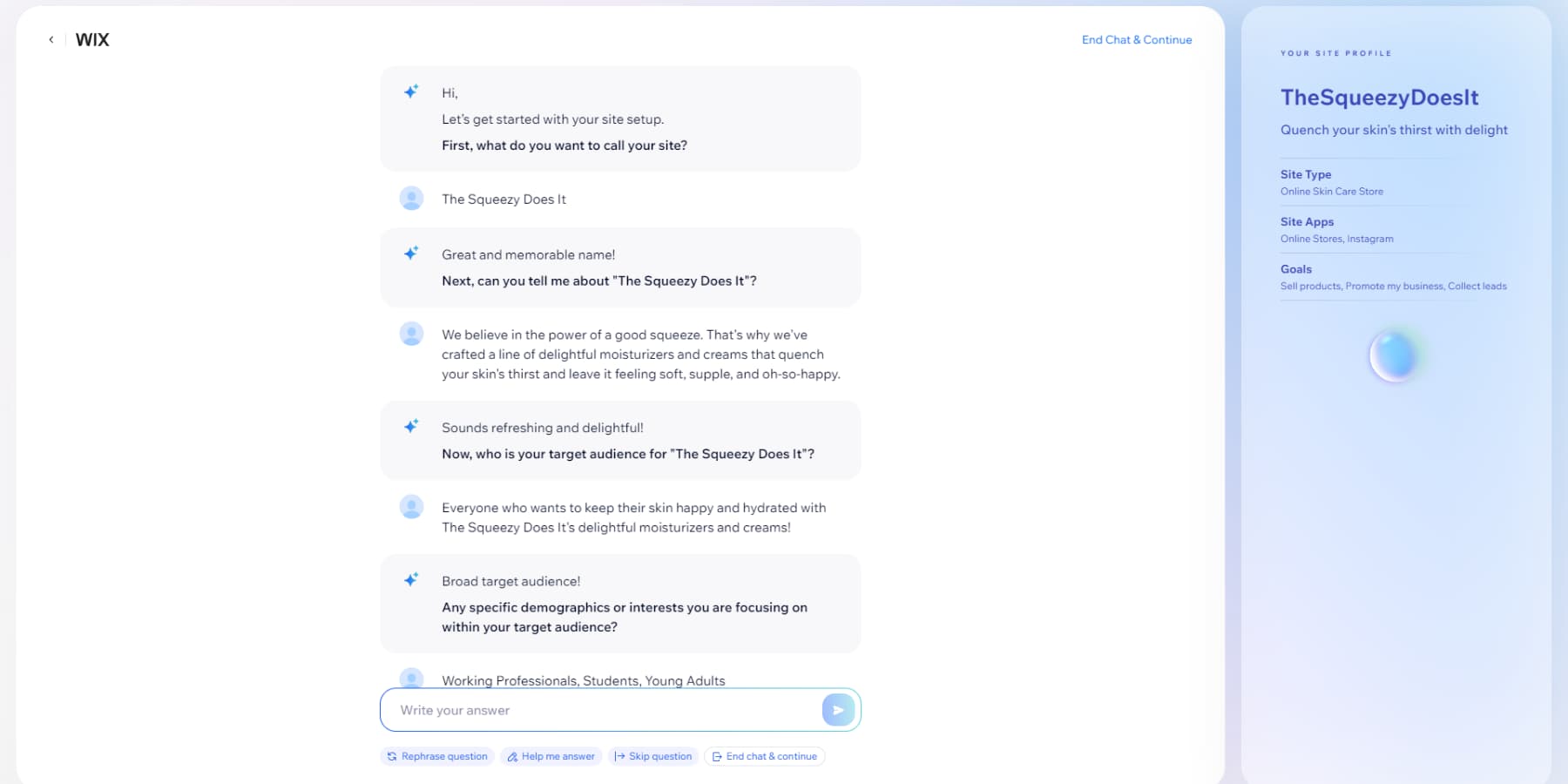Image resolution: width=1568 pixels, height=784 pixels.
Task: Click the avatar beside the Working Professionals answer
Action: click(411, 679)
